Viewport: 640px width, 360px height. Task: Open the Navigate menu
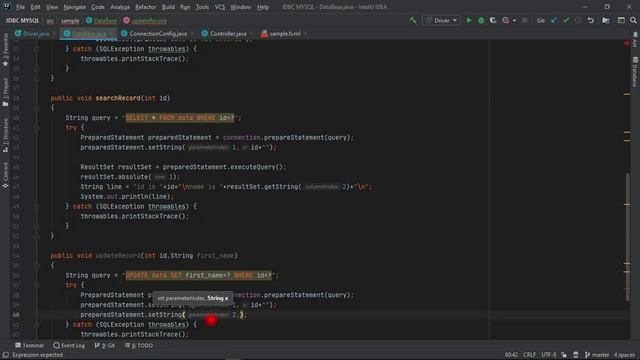point(75,7)
